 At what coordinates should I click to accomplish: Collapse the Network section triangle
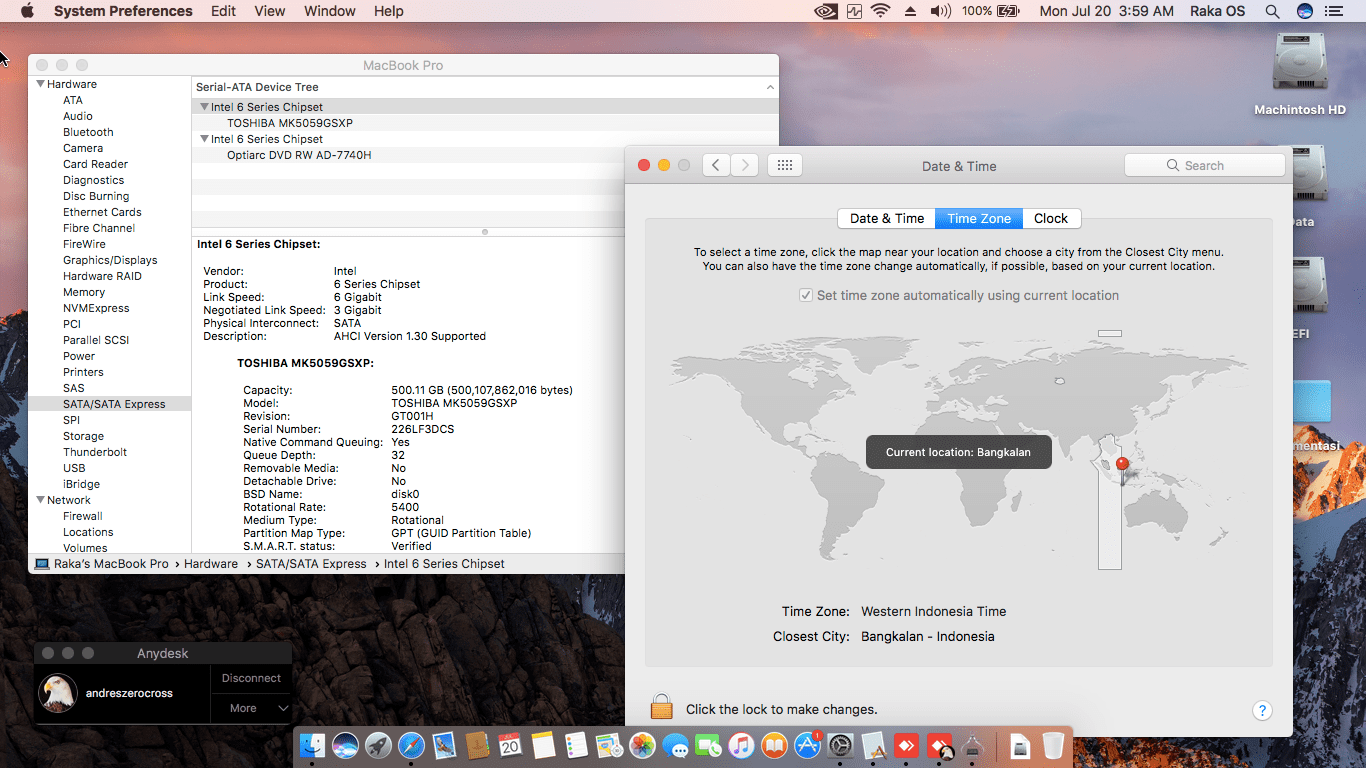40,500
